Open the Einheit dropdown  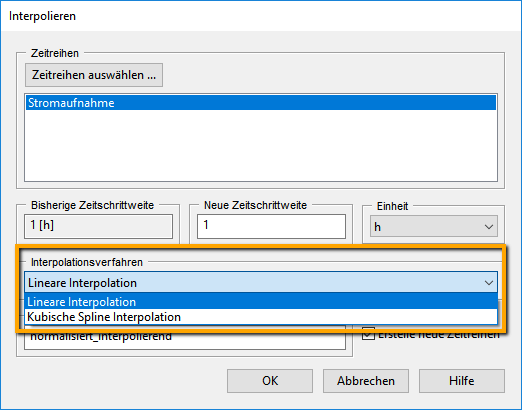pyautogui.click(x=434, y=227)
